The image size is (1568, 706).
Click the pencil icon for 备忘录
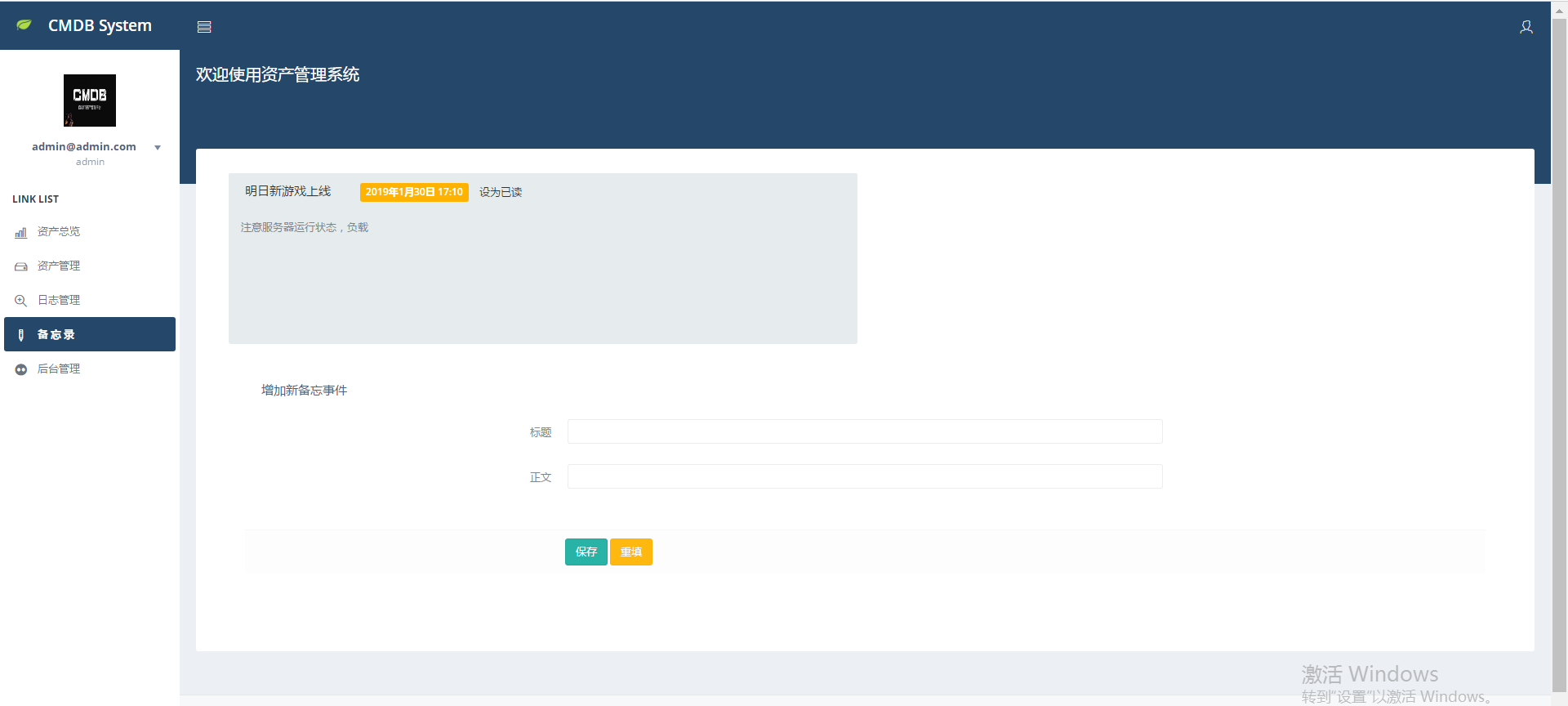coord(21,335)
